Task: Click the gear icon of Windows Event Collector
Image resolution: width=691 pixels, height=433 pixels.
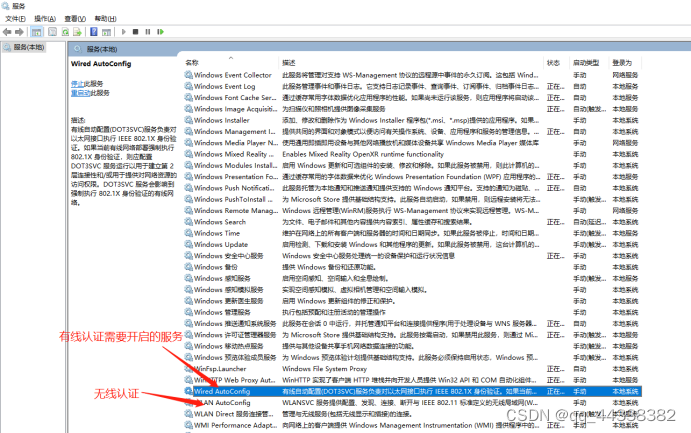Action: pyautogui.click(x=189, y=75)
